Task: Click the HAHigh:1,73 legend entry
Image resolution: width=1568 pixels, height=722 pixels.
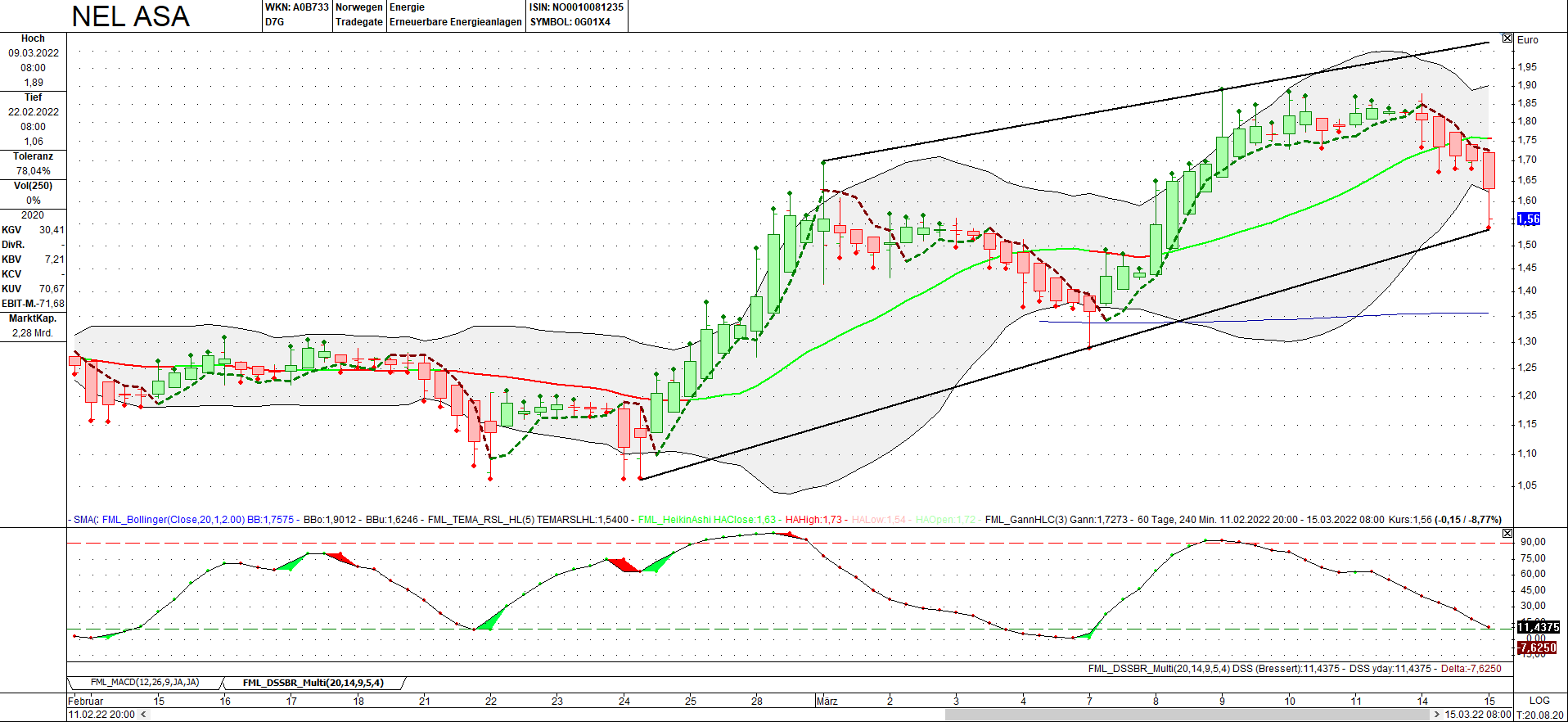Action: 813,520
